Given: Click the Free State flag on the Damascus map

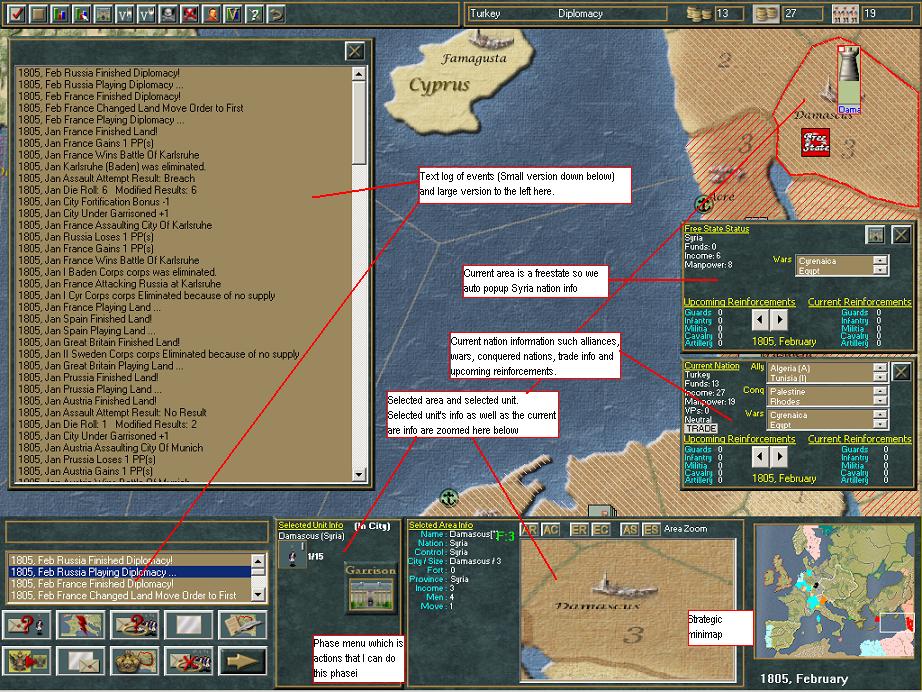Looking at the screenshot, I should 815,143.
